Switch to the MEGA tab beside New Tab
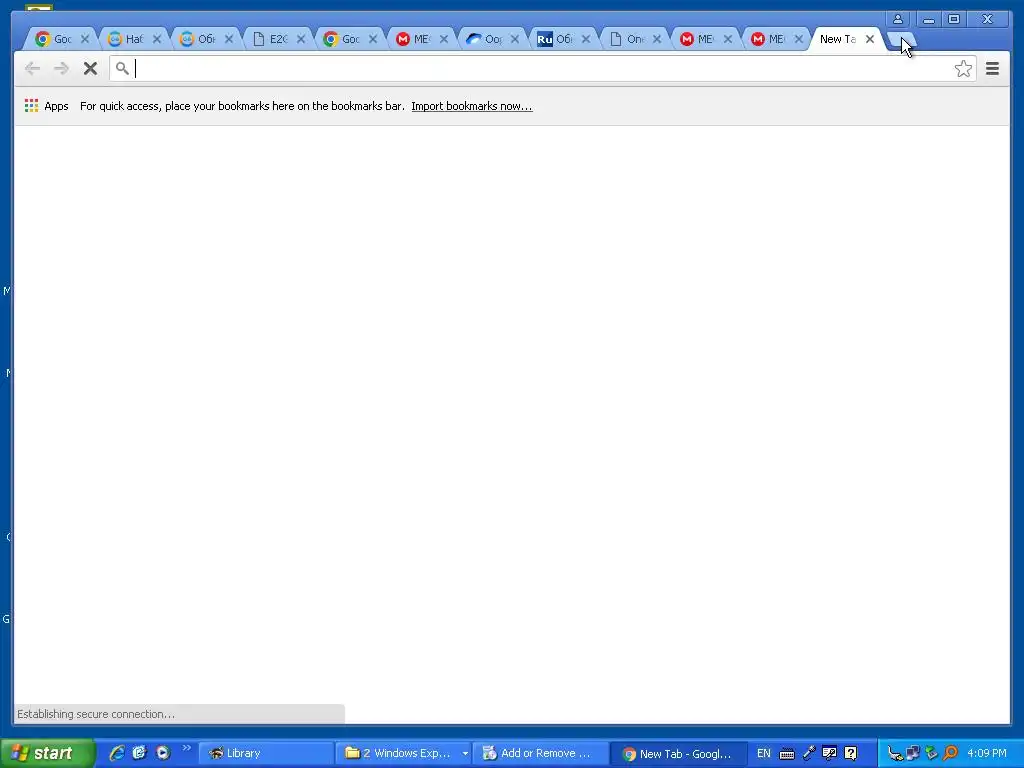Image resolution: width=1024 pixels, height=768 pixels. (x=776, y=39)
